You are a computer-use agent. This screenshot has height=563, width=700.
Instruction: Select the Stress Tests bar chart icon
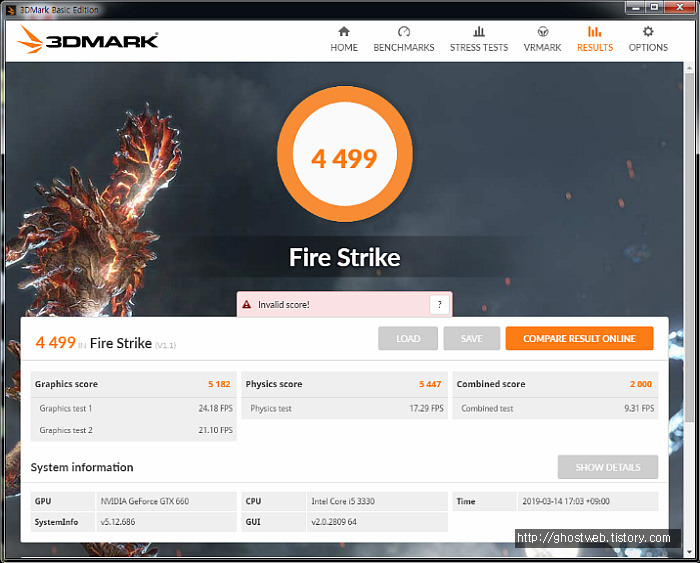coord(479,31)
